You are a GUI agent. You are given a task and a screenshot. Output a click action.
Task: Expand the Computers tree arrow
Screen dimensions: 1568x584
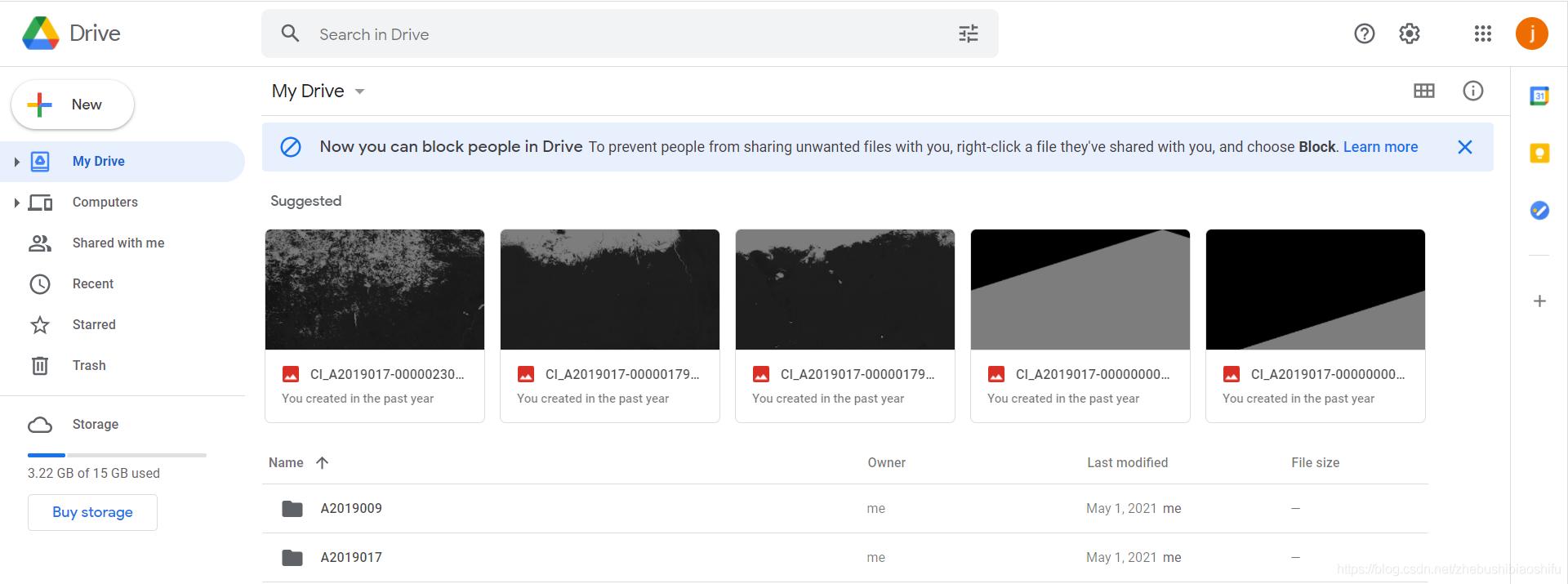click(x=16, y=203)
